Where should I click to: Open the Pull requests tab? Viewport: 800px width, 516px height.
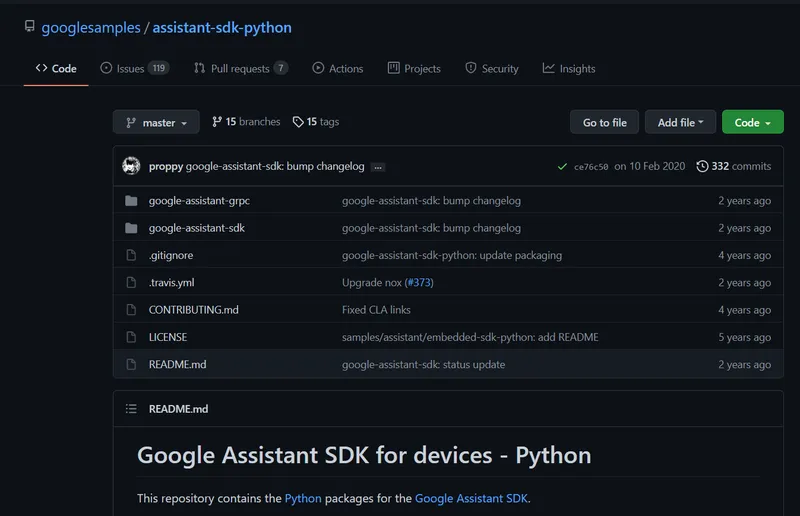click(x=241, y=68)
